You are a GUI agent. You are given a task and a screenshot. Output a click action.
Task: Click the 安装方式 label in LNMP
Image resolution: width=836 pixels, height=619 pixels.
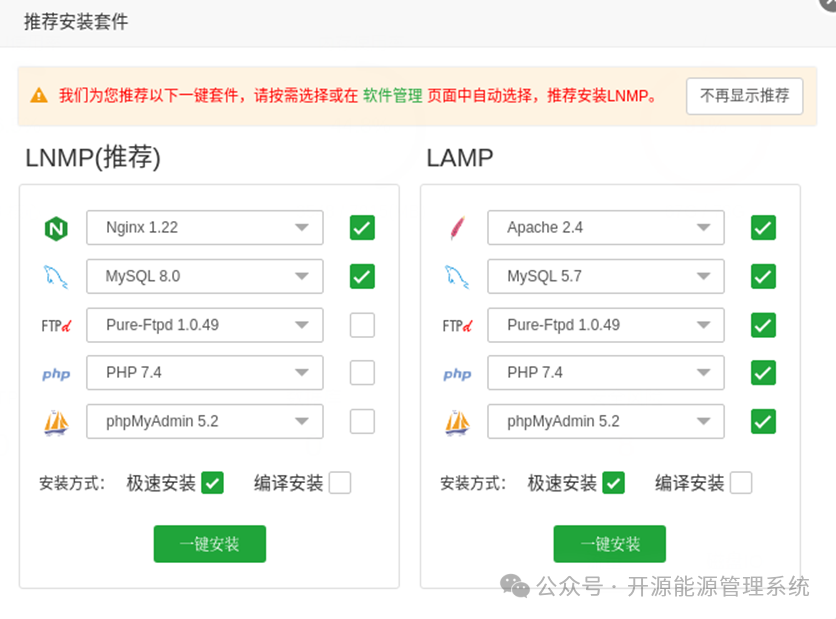[x=72, y=484]
